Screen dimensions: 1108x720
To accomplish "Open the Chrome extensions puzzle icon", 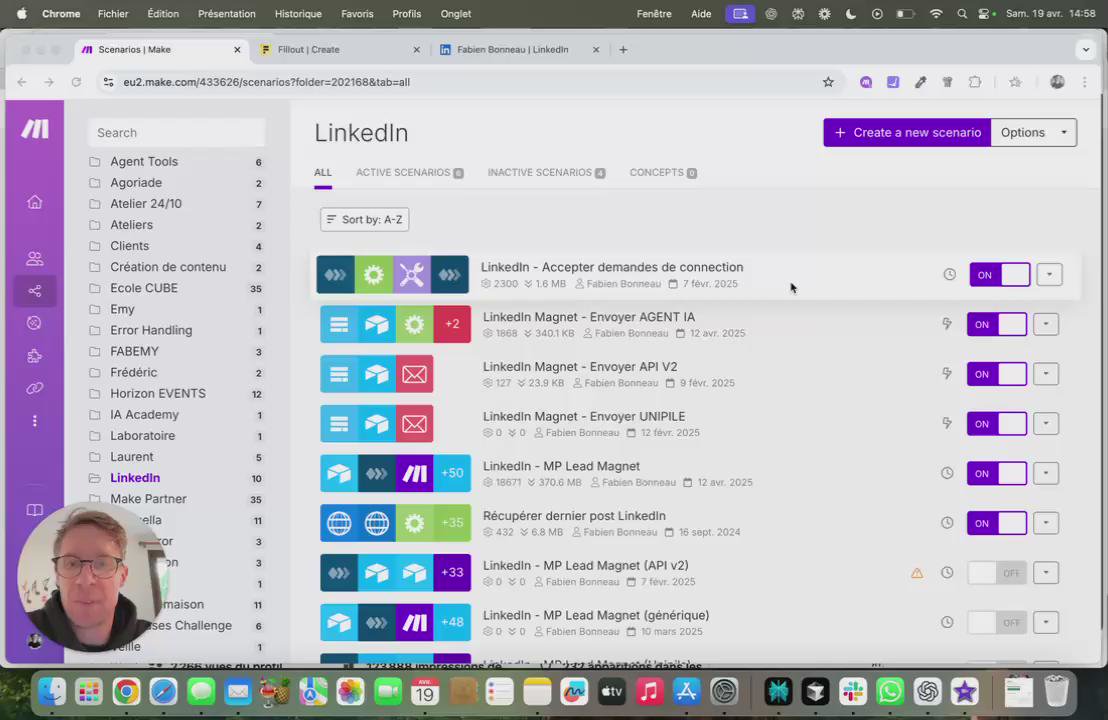I will [974, 82].
